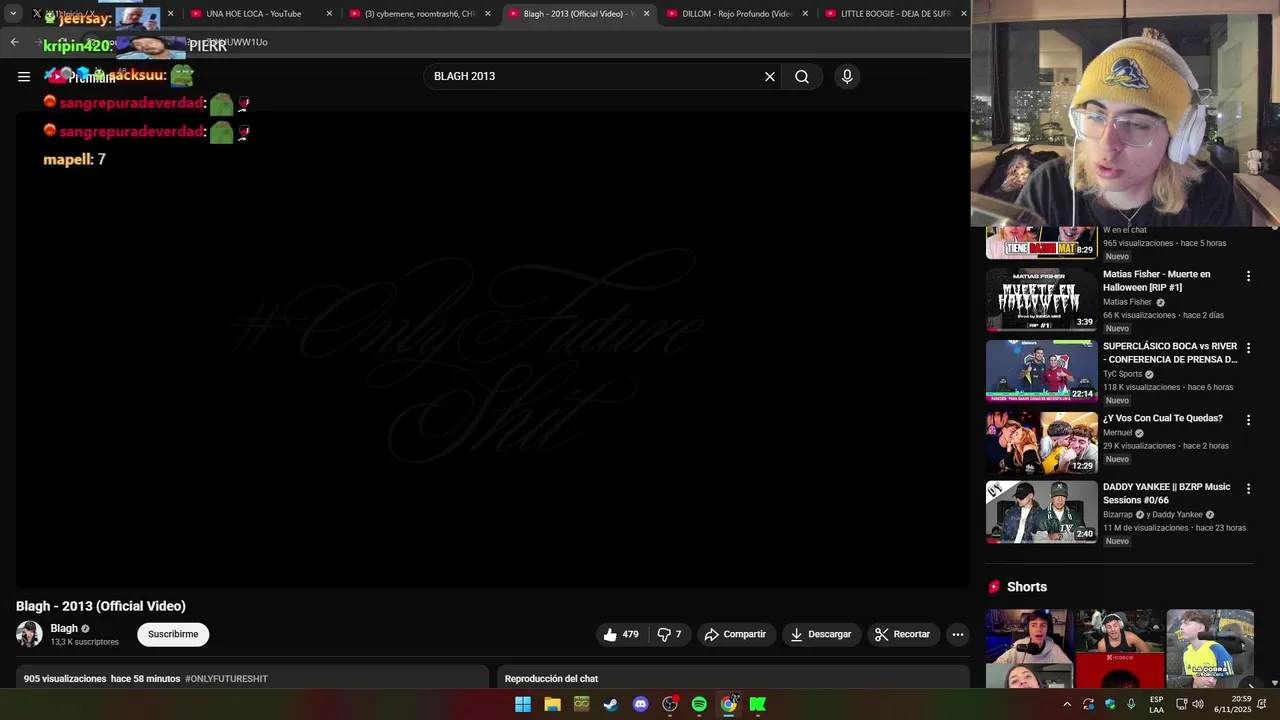Open OBS Studio from taskbar
The image size is (1280, 720).
click(x=670, y=704)
